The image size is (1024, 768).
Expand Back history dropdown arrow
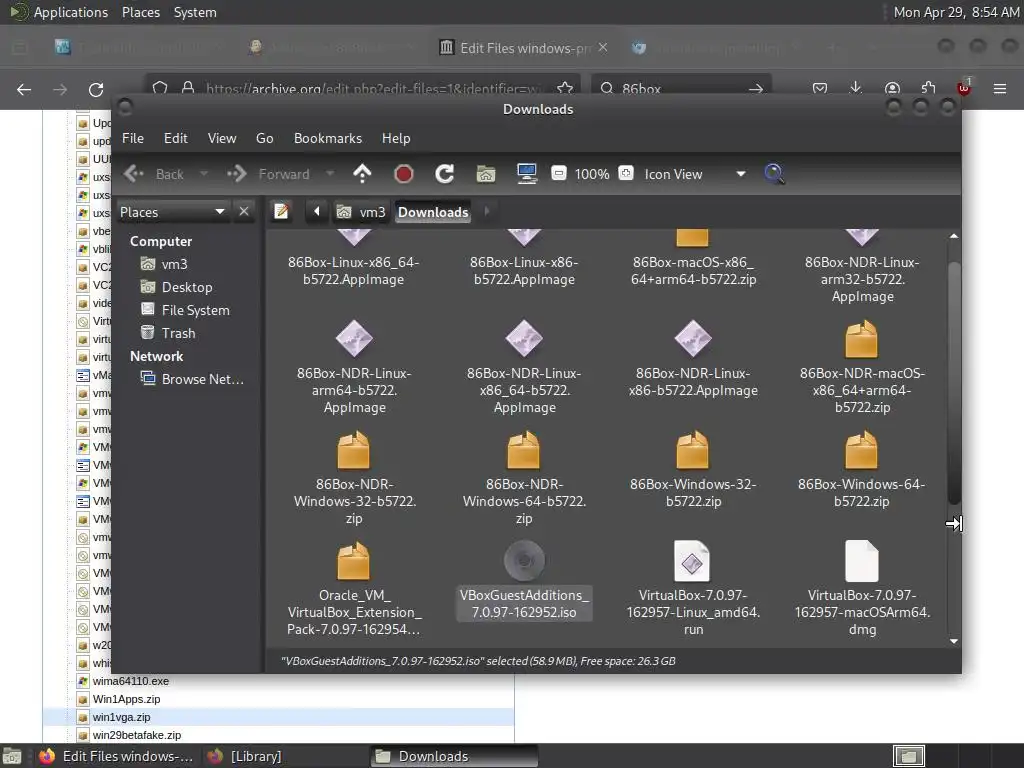click(204, 174)
